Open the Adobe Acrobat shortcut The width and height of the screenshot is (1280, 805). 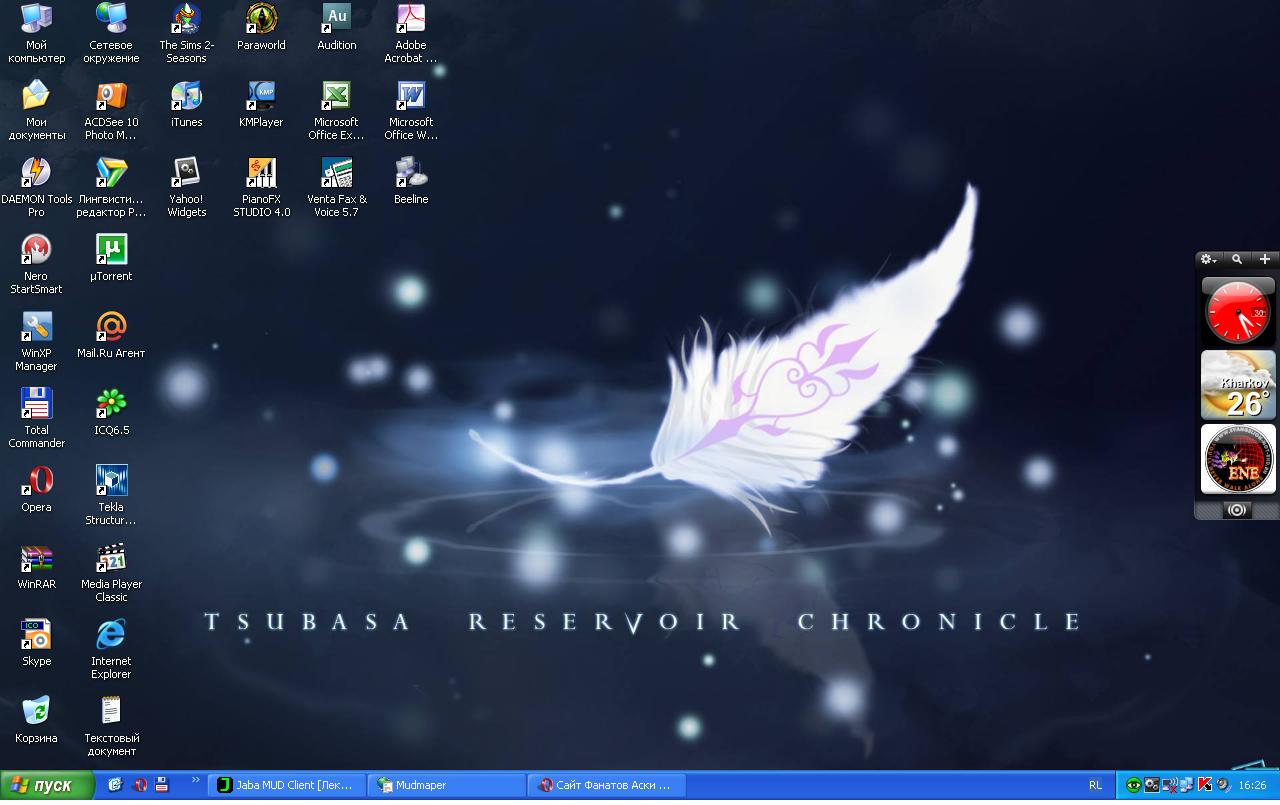click(411, 33)
